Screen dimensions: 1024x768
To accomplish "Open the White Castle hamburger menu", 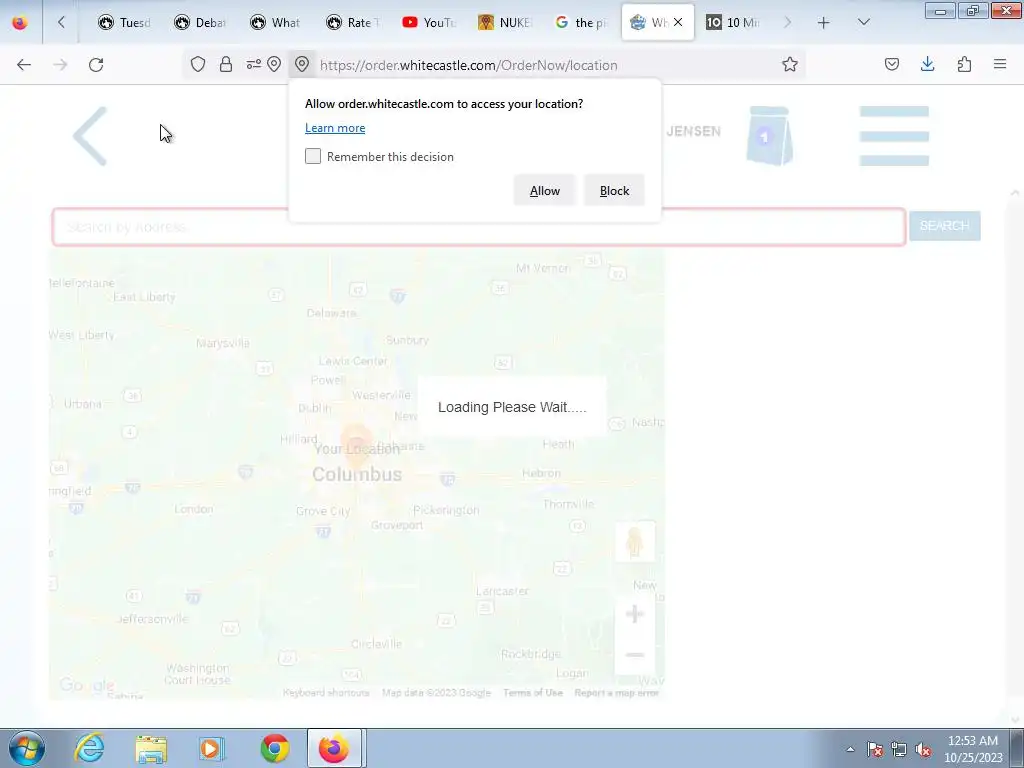I will coord(894,136).
